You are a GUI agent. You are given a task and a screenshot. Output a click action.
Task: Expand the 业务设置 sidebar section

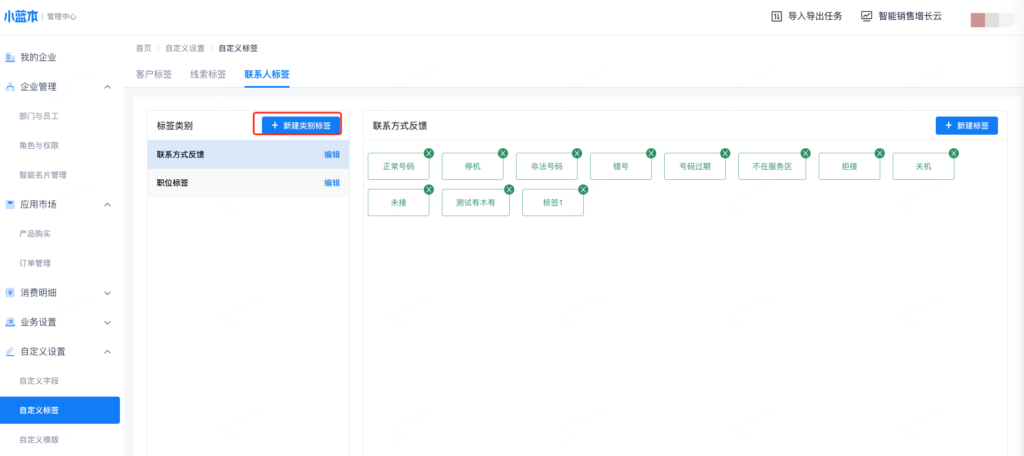pyautogui.click(x=107, y=322)
